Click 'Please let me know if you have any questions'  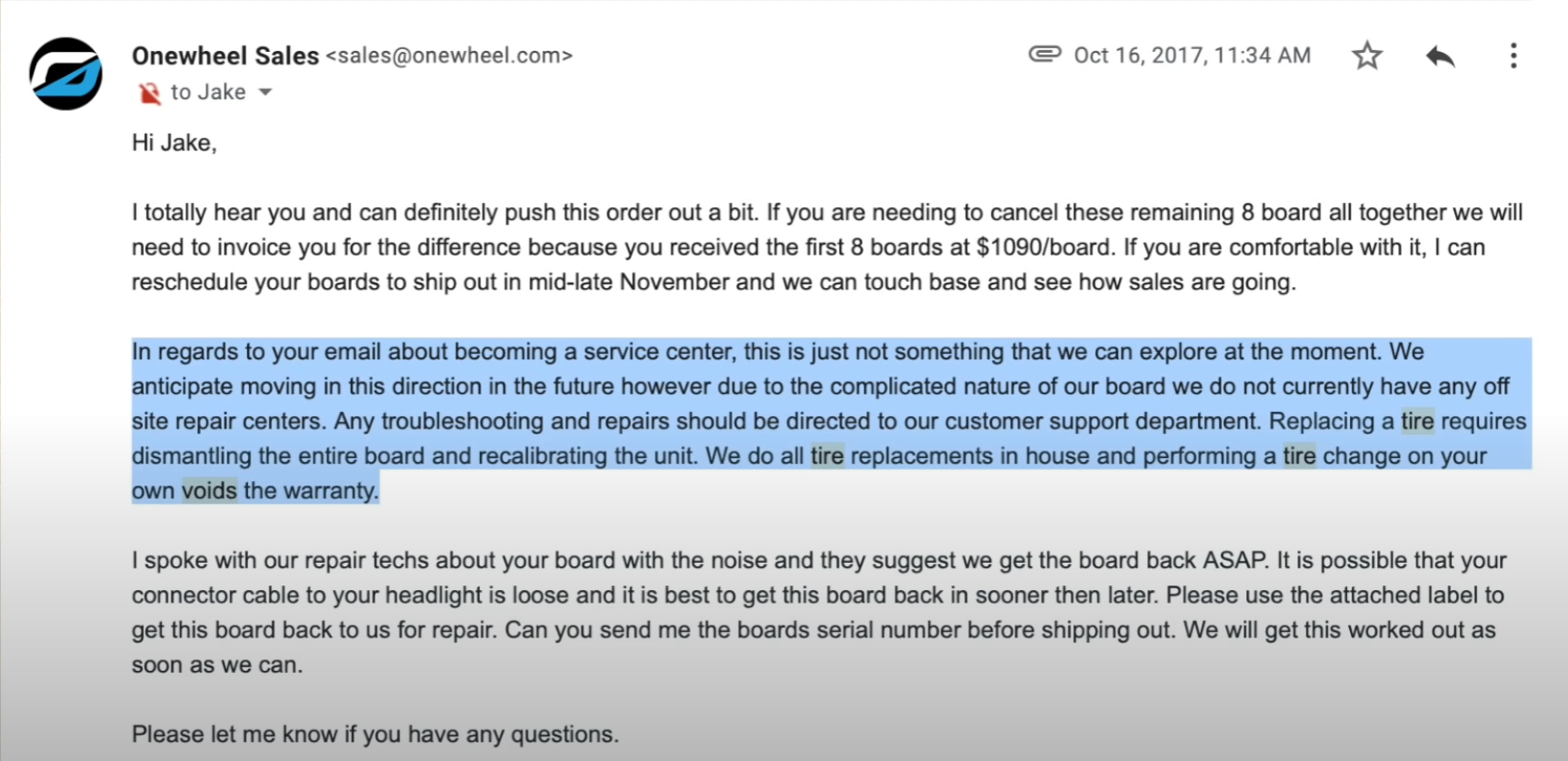pyautogui.click(x=375, y=735)
